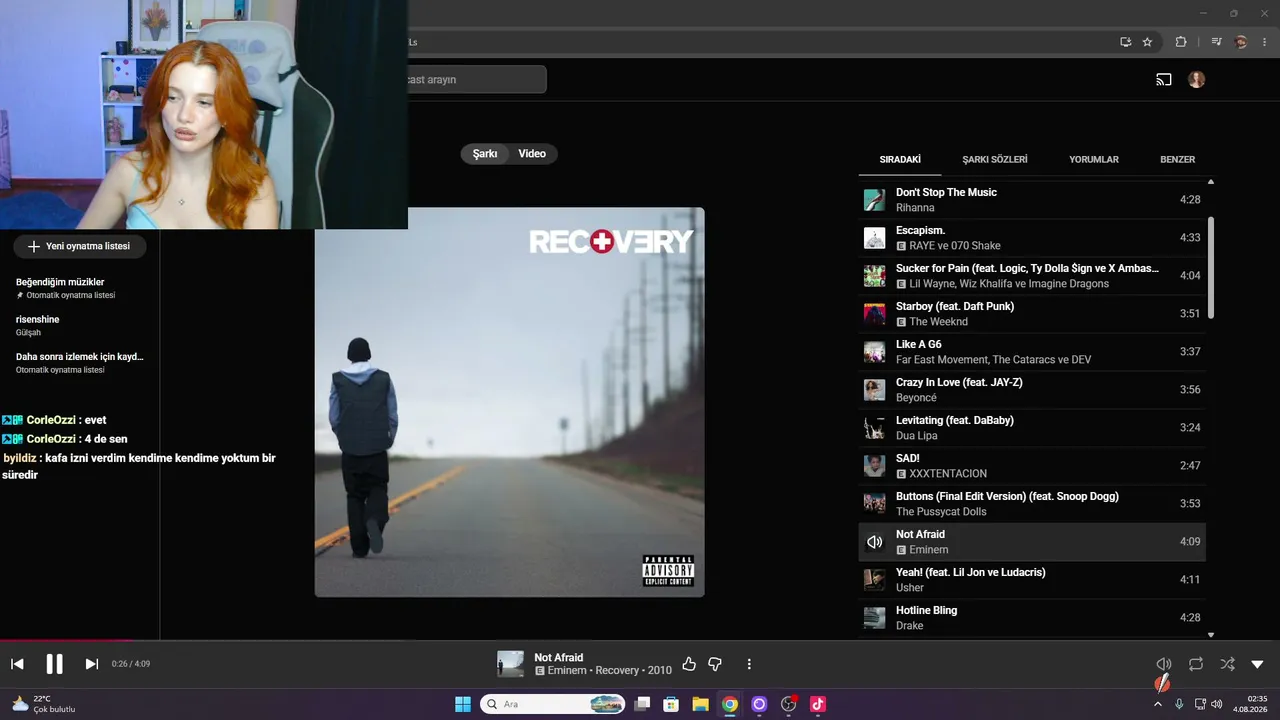Play Sucker for Pain from the queue
1280x720 pixels.
1032,276
